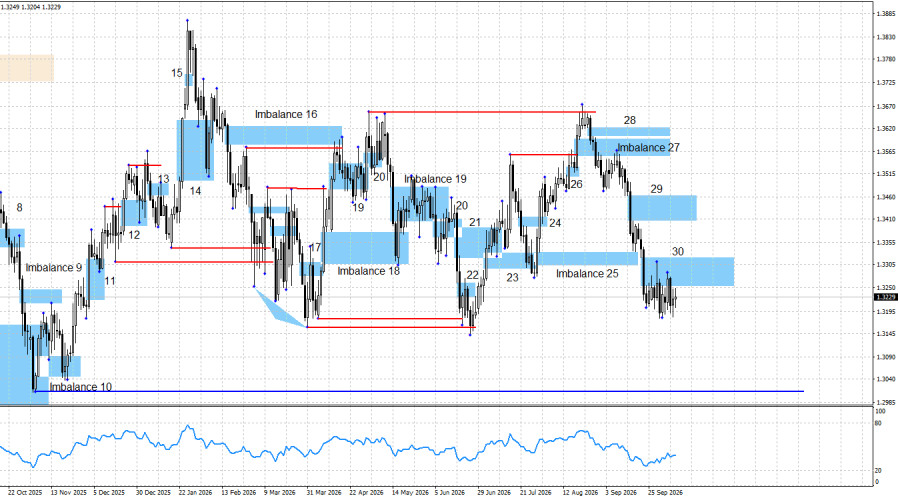900x500 pixels.
Task: Click the number 21 label
Action: (475, 222)
